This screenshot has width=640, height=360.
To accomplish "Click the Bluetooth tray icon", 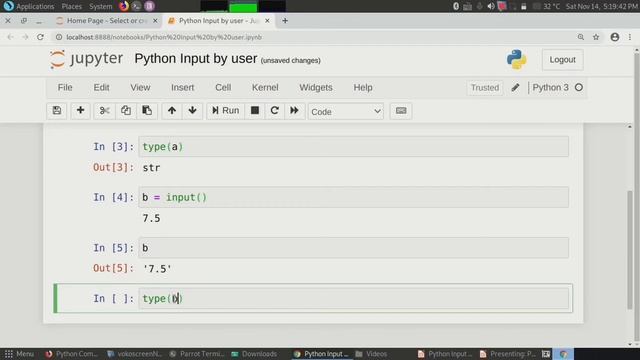I will [456, 6].
